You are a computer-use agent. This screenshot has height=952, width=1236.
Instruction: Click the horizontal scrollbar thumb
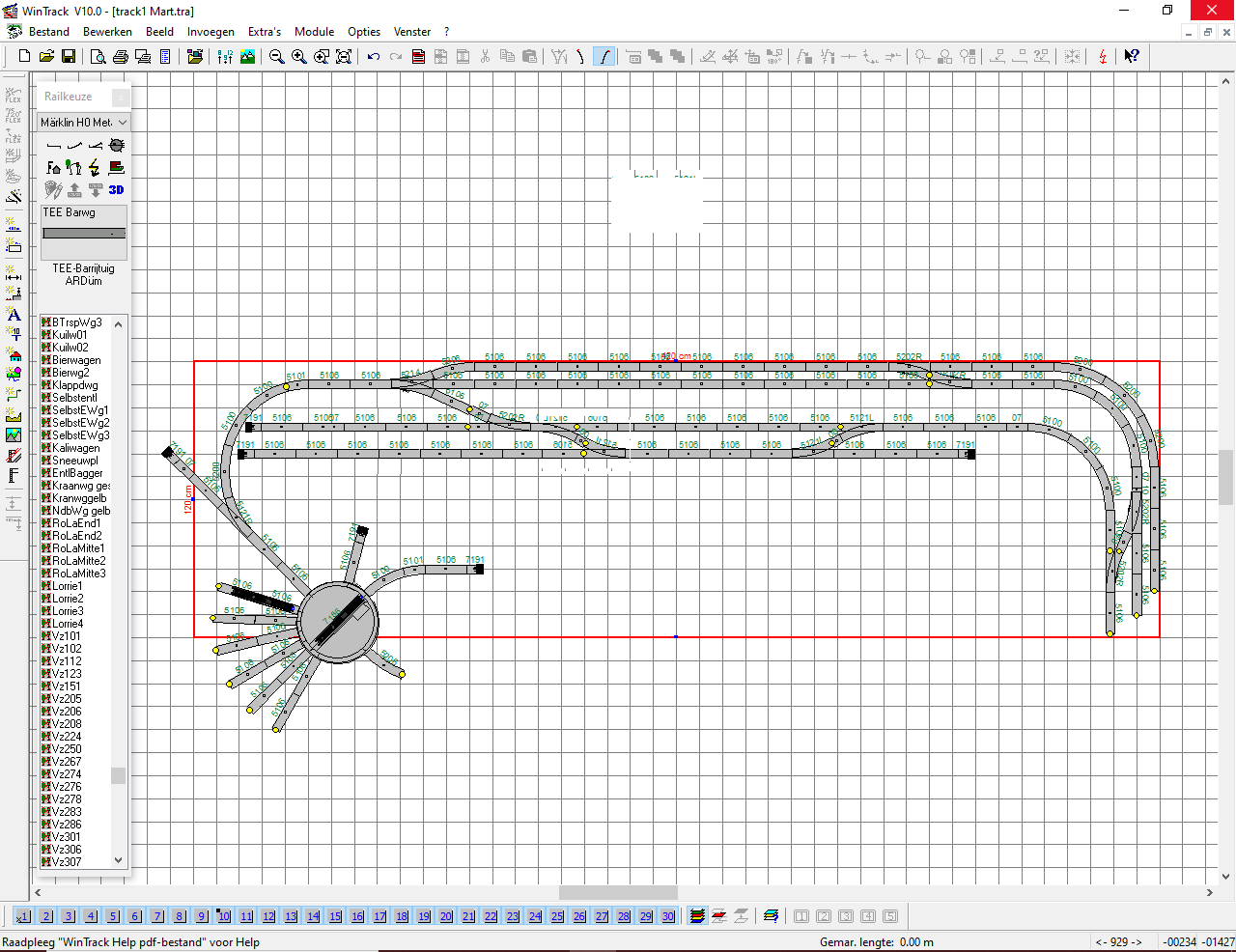coord(618,893)
